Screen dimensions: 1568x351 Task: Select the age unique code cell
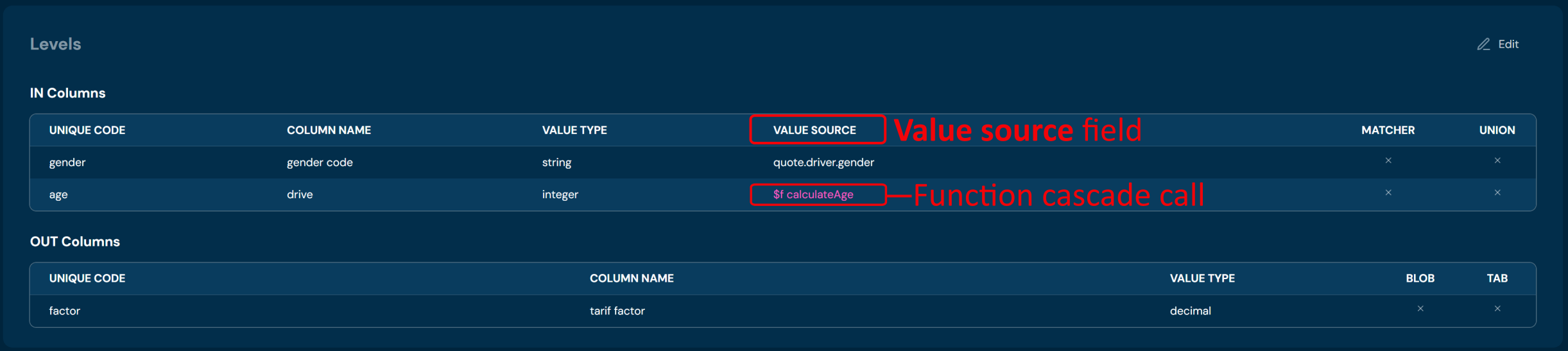click(58, 194)
